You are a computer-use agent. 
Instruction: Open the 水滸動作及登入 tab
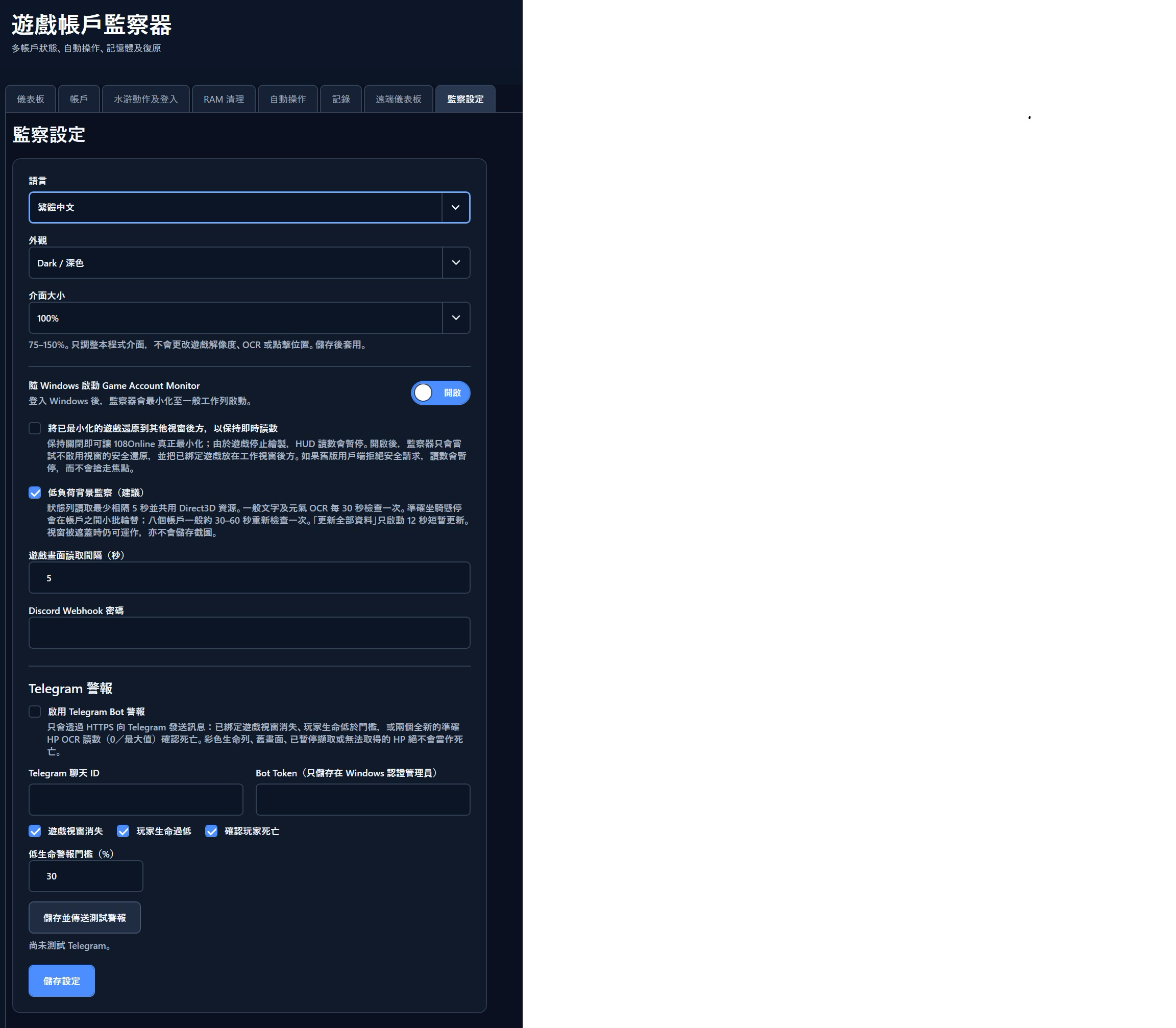145,99
